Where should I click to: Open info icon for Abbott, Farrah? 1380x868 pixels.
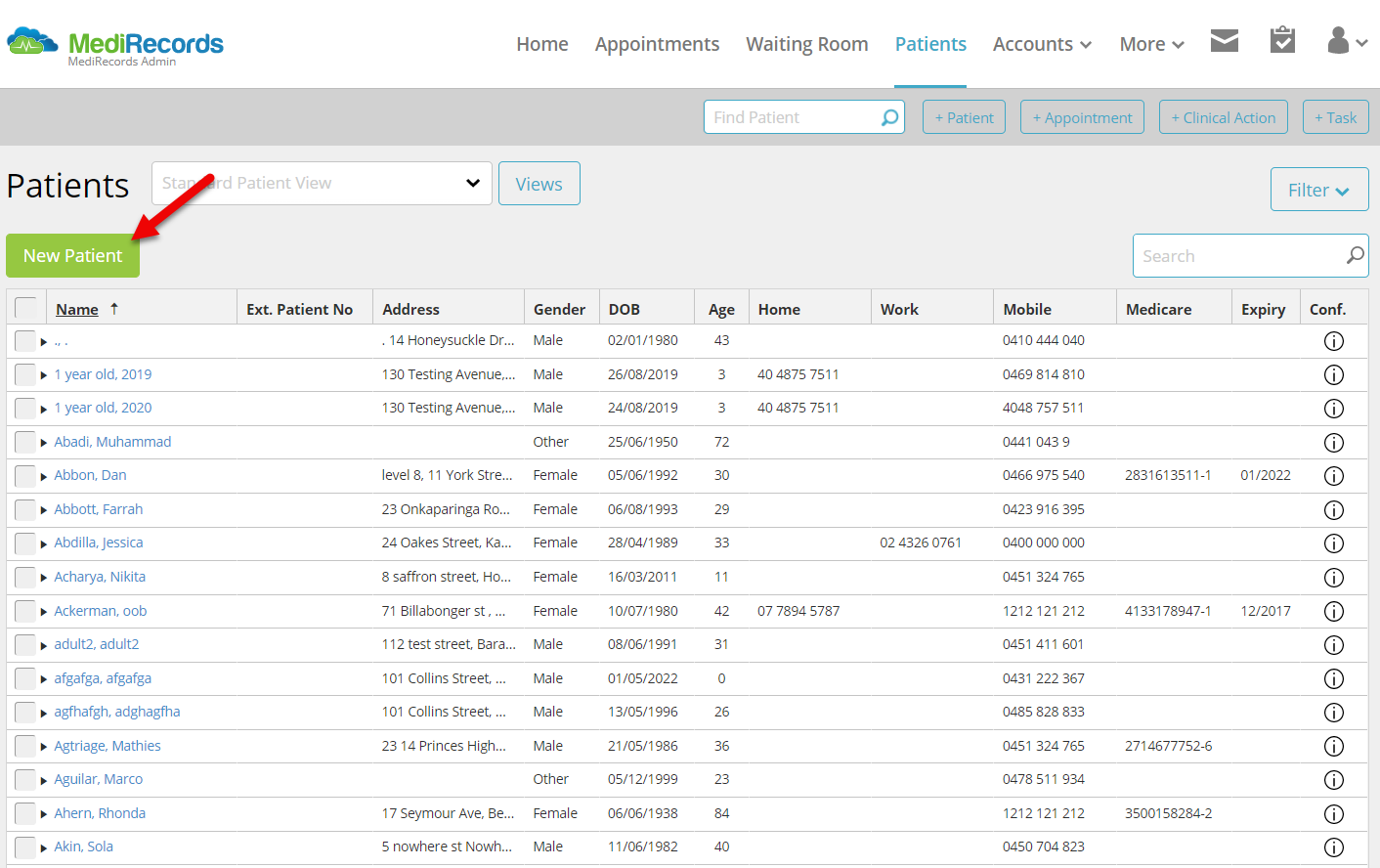(1333, 509)
